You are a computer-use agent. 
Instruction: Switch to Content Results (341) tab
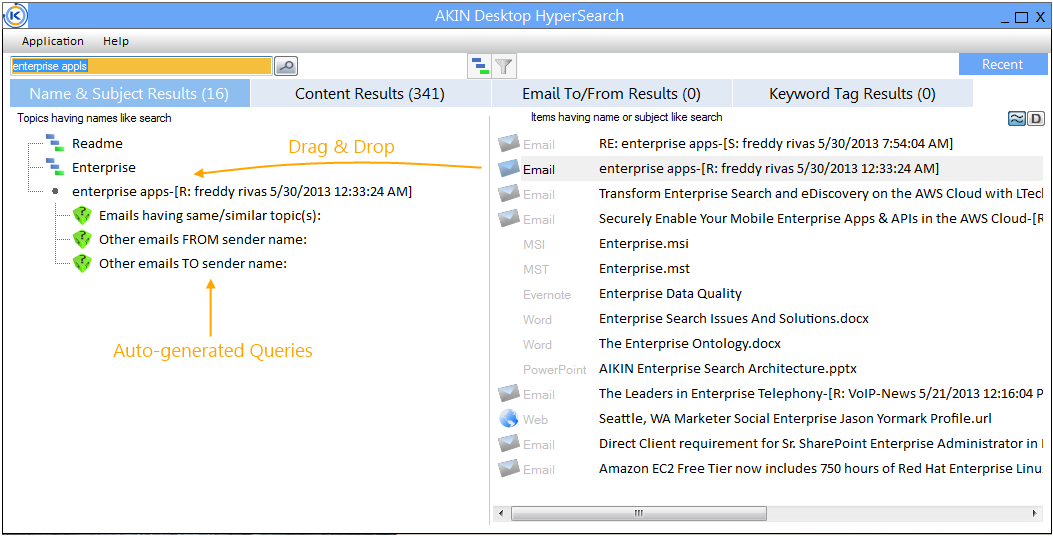pos(370,93)
